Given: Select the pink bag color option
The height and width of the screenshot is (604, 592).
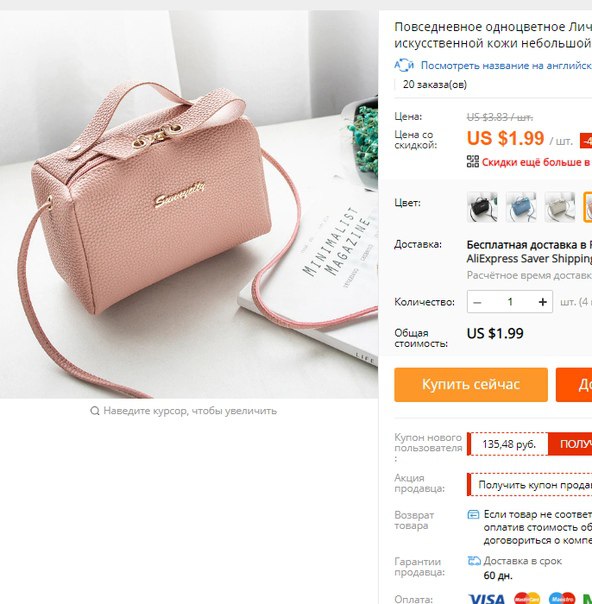Looking at the screenshot, I should pos(588,207).
